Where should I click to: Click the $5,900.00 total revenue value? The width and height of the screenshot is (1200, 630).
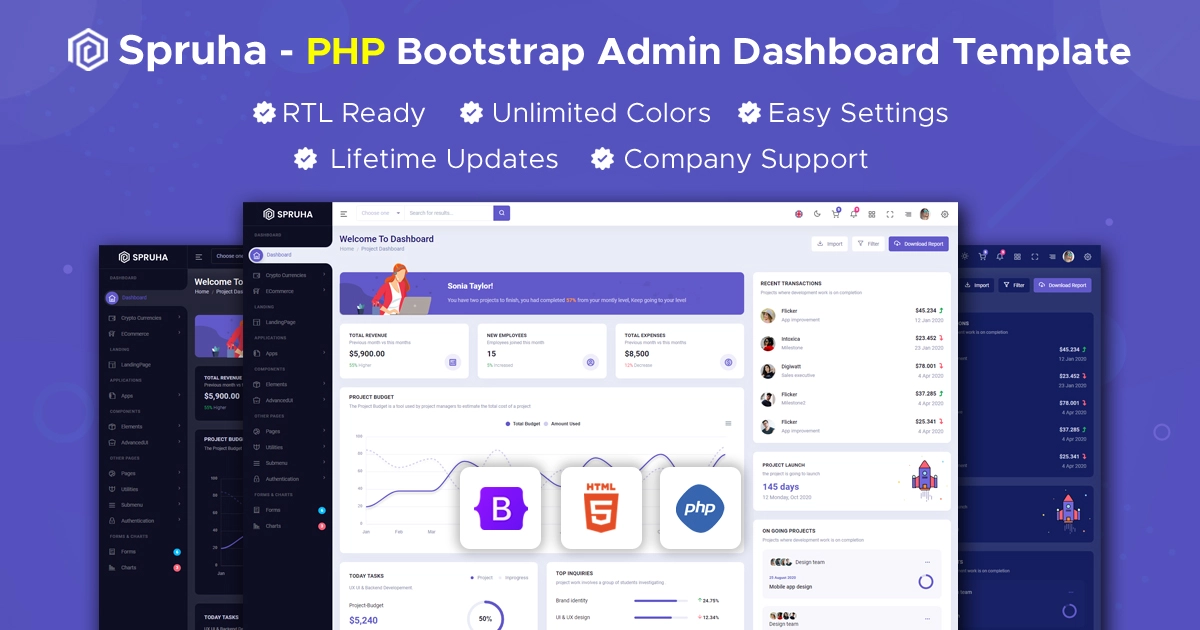point(367,354)
